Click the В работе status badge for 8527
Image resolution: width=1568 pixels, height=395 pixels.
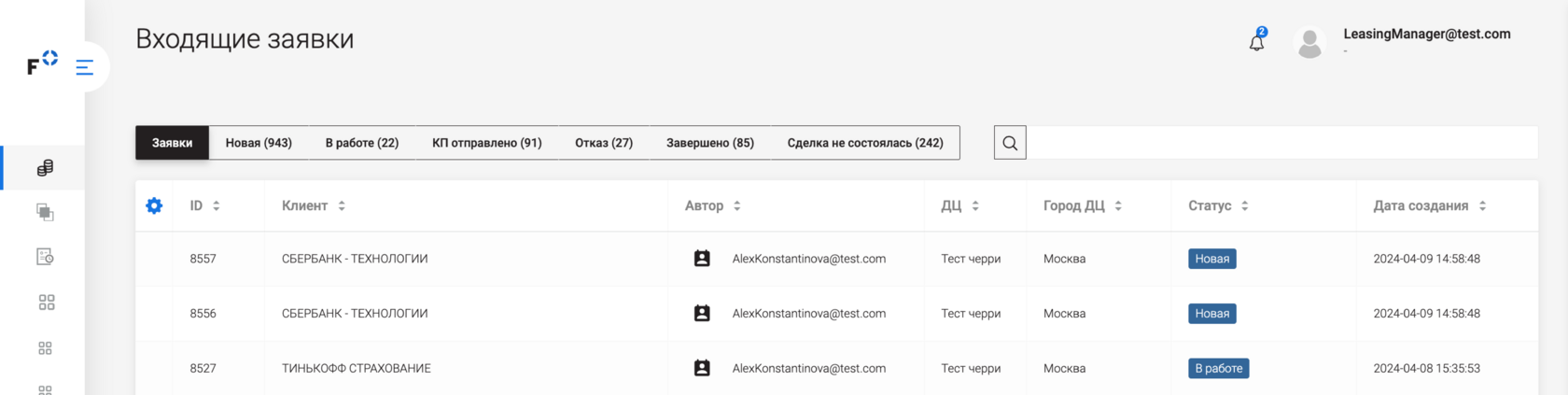(1218, 368)
